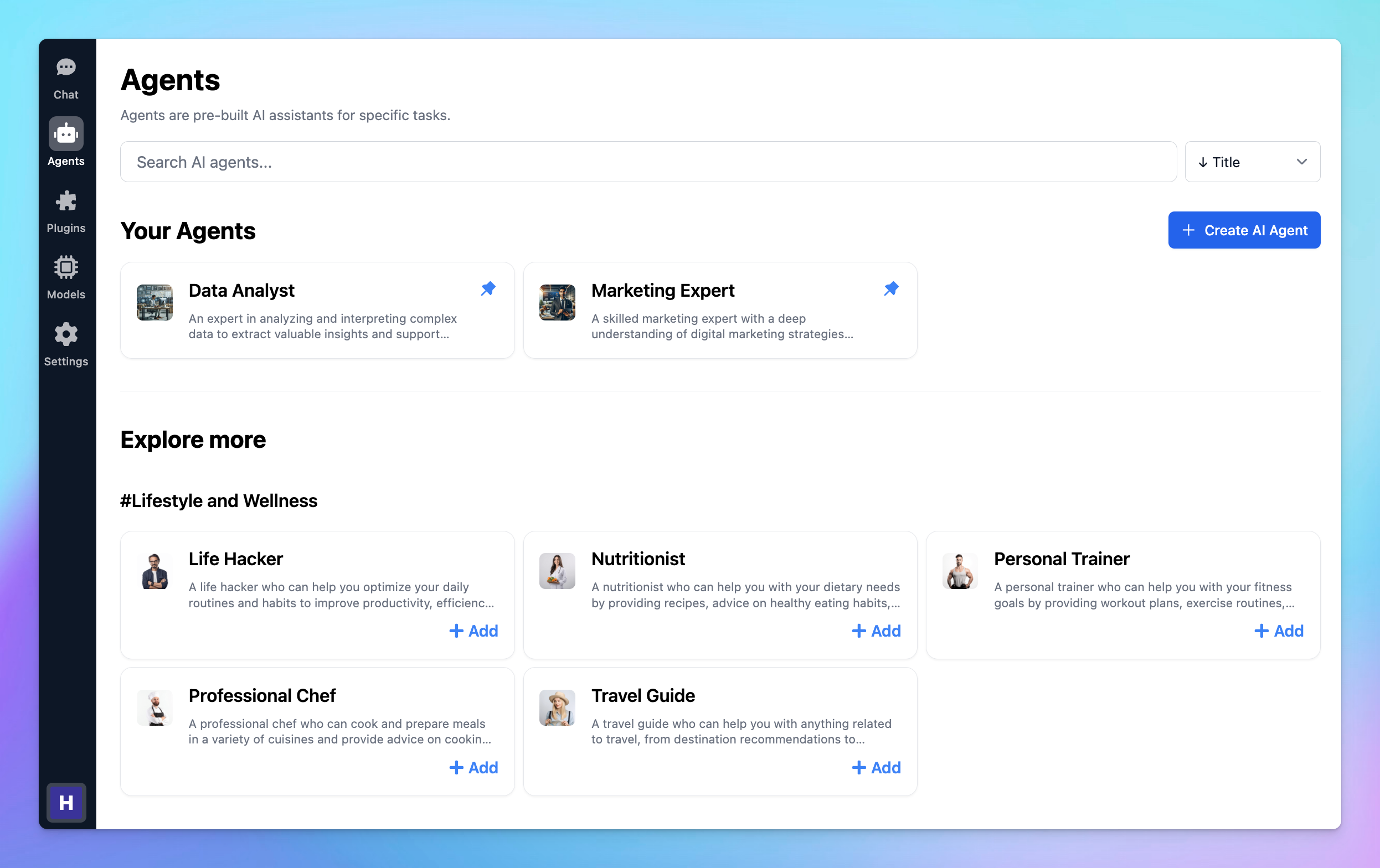
Task: Add the Nutritionist agent
Action: 875,631
